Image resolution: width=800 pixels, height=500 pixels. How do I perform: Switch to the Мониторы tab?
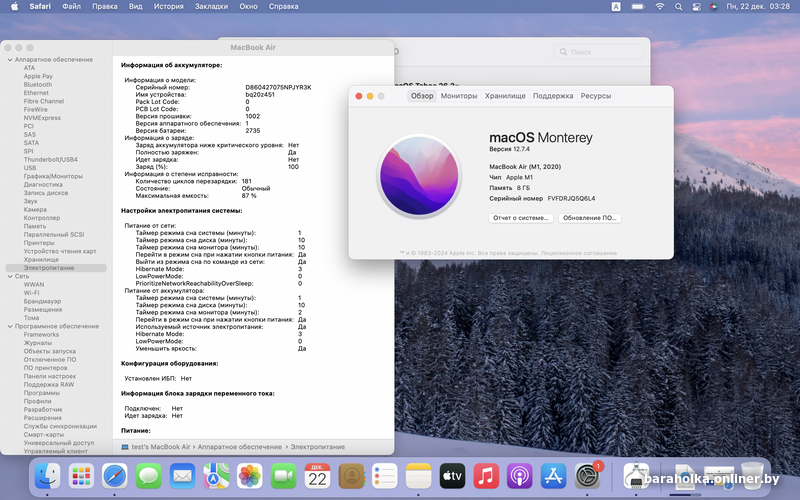coord(458,96)
